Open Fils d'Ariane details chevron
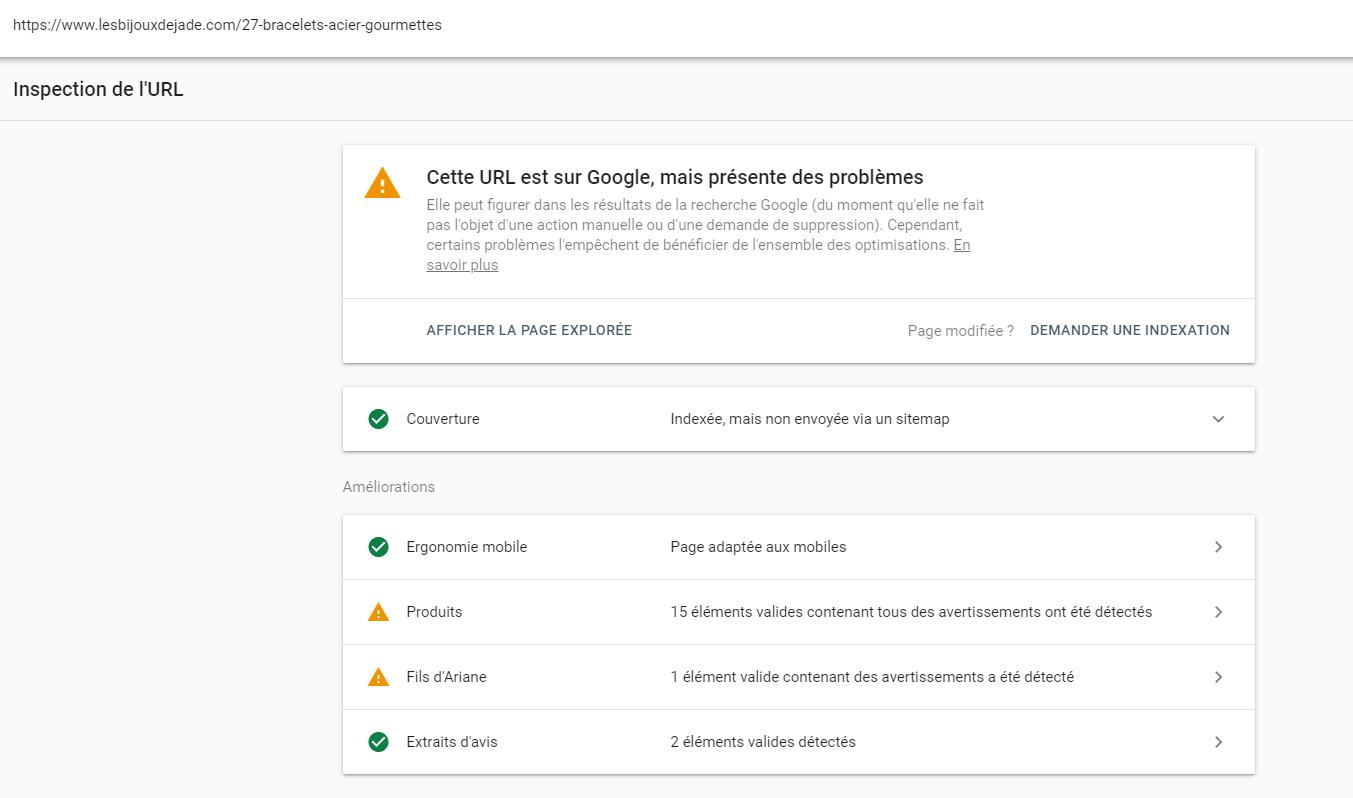This screenshot has width=1353, height=798. (x=1218, y=677)
